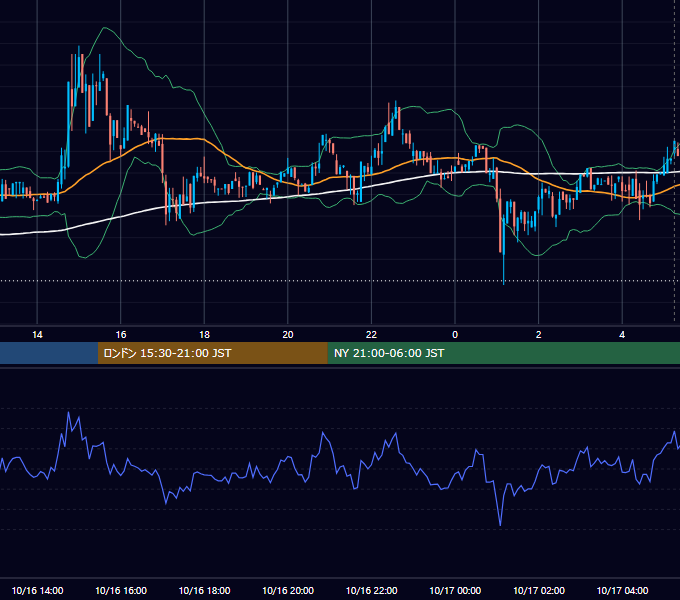Click hour label 22 on price chart axis
Viewport: 680px width, 600px height.
371,335
